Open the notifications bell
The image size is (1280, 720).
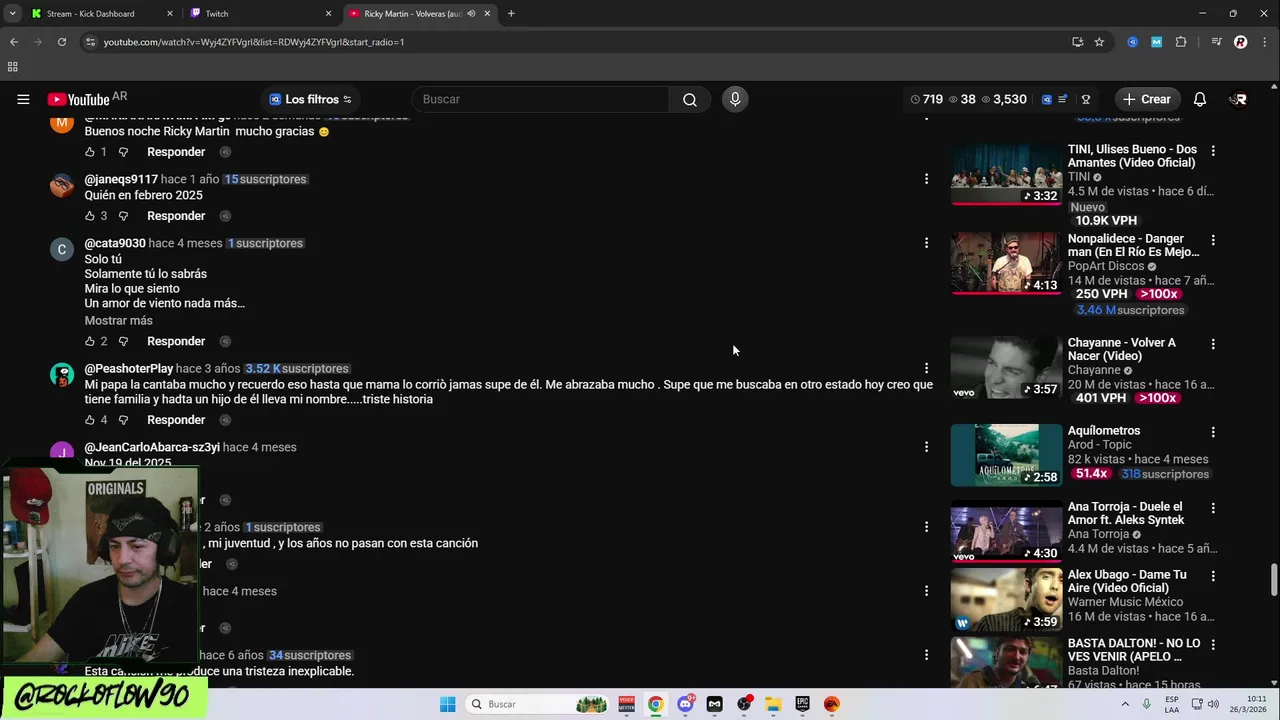pos(1200,99)
